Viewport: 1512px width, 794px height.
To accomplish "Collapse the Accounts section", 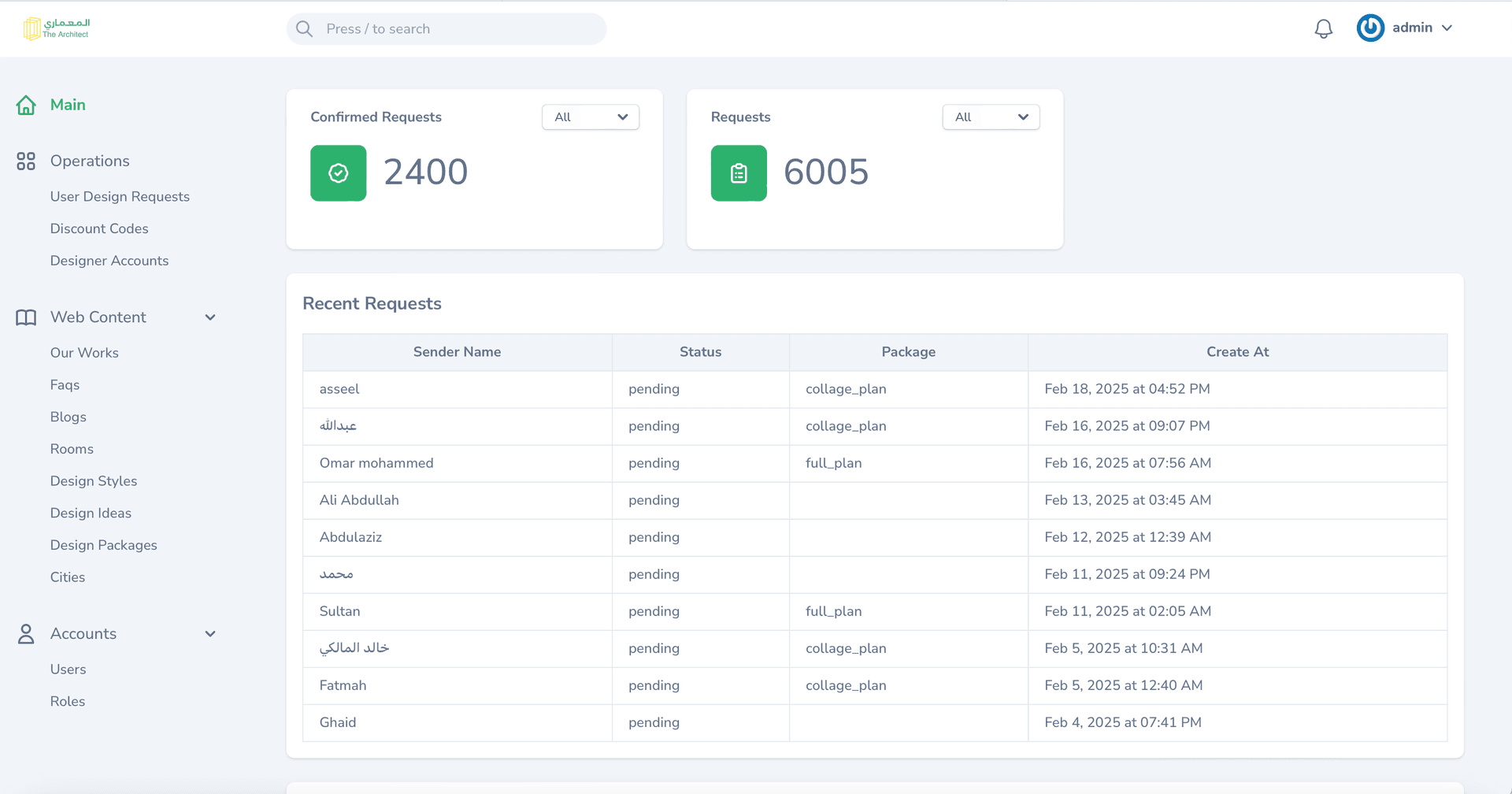I will click(x=210, y=633).
